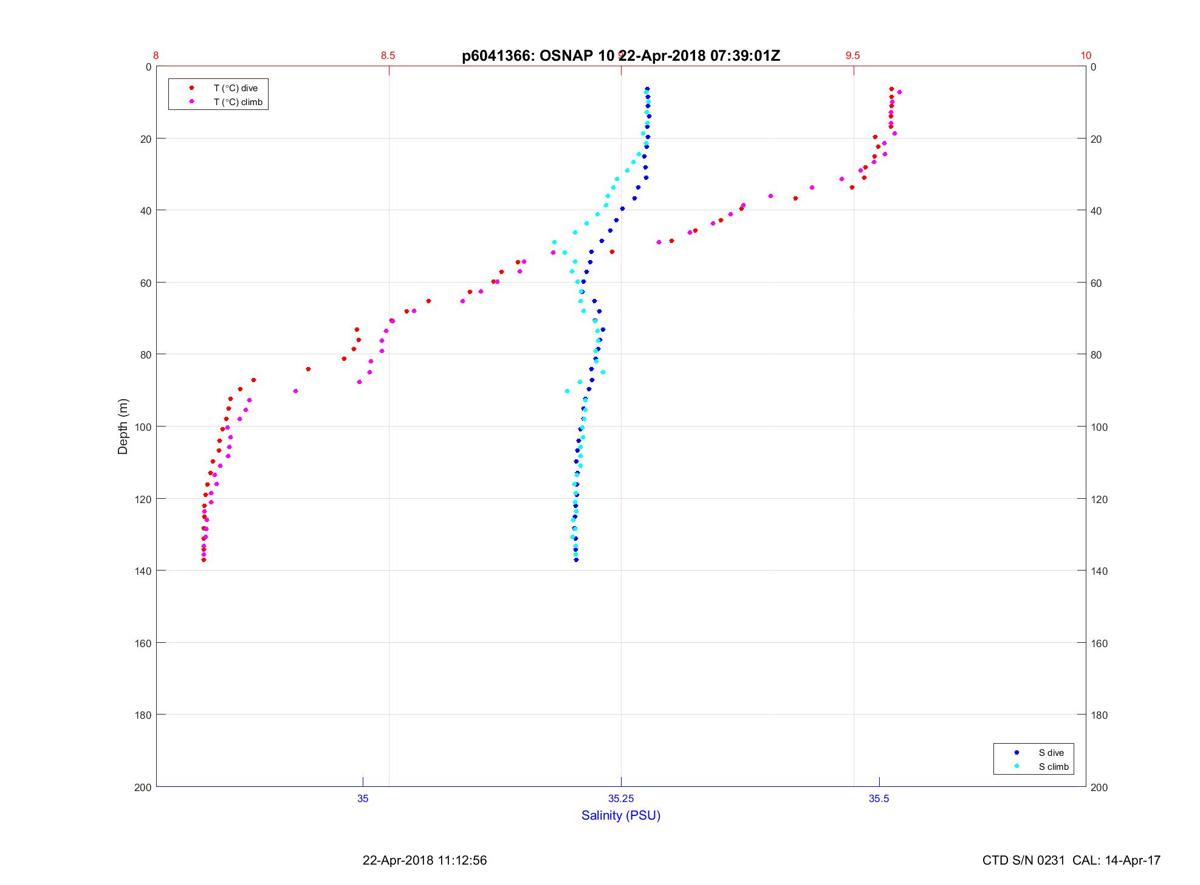Click the left depth tick label 140
Image resolution: width=1200 pixels, height=885 pixels.
(142, 571)
